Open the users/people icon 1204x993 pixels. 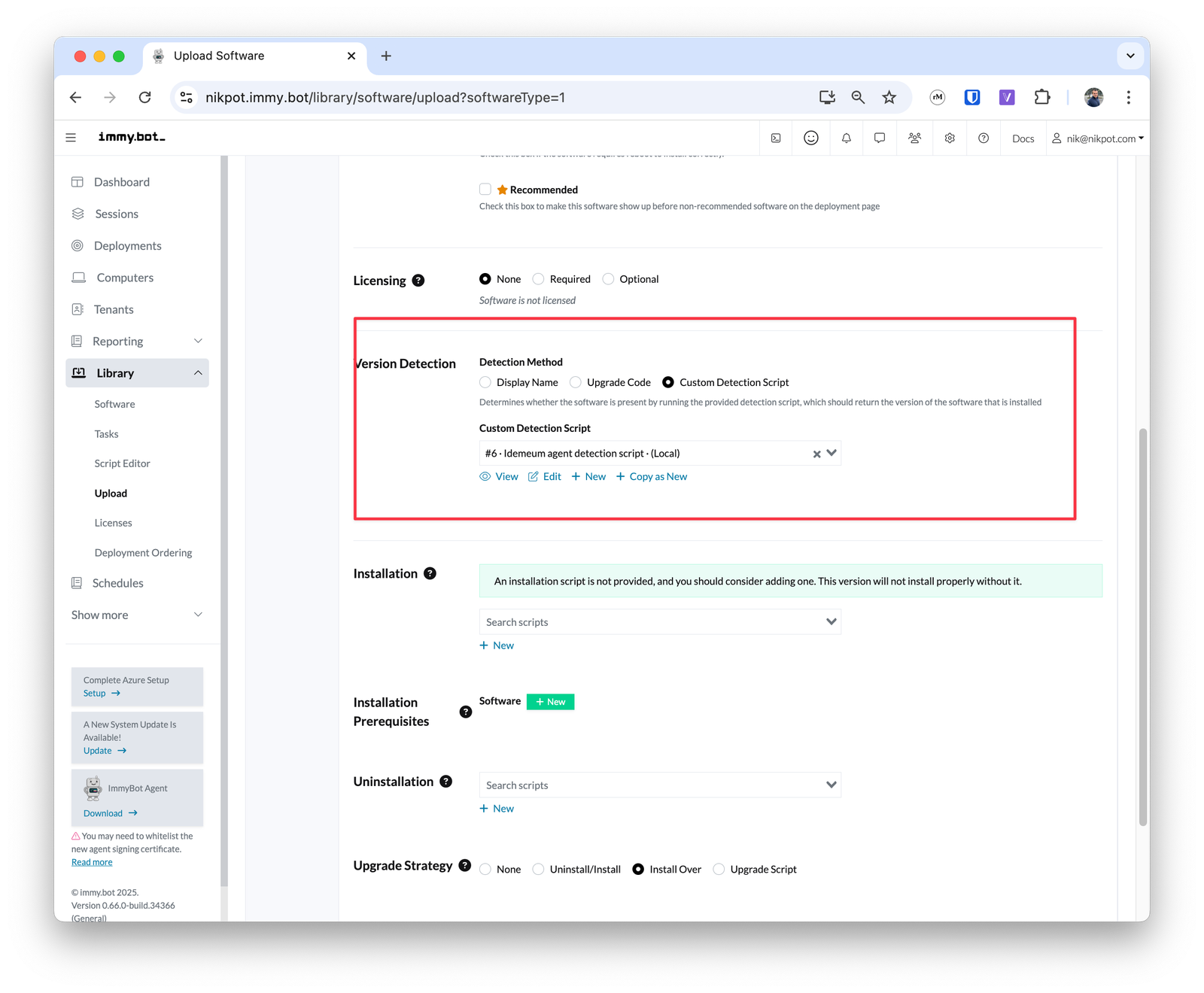(915, 138)
